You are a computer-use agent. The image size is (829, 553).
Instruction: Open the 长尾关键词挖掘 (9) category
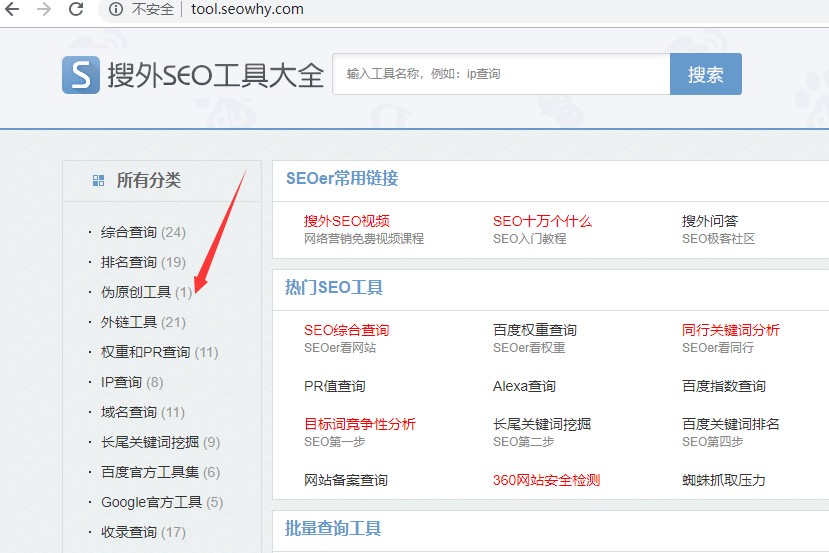click(160, 442)
